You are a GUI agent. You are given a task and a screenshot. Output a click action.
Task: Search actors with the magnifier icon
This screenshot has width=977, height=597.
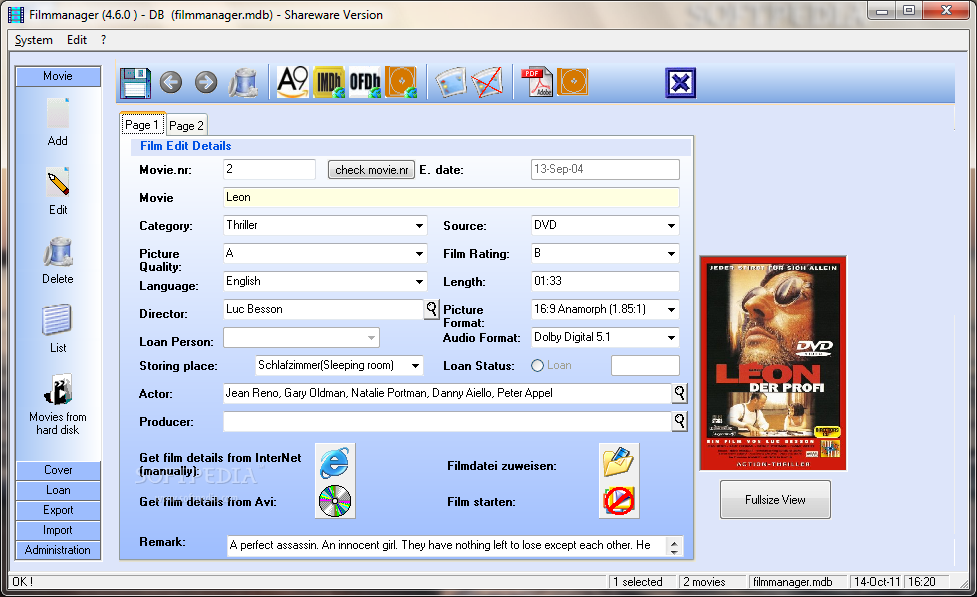pyautogui.click(x=679, y=393)
